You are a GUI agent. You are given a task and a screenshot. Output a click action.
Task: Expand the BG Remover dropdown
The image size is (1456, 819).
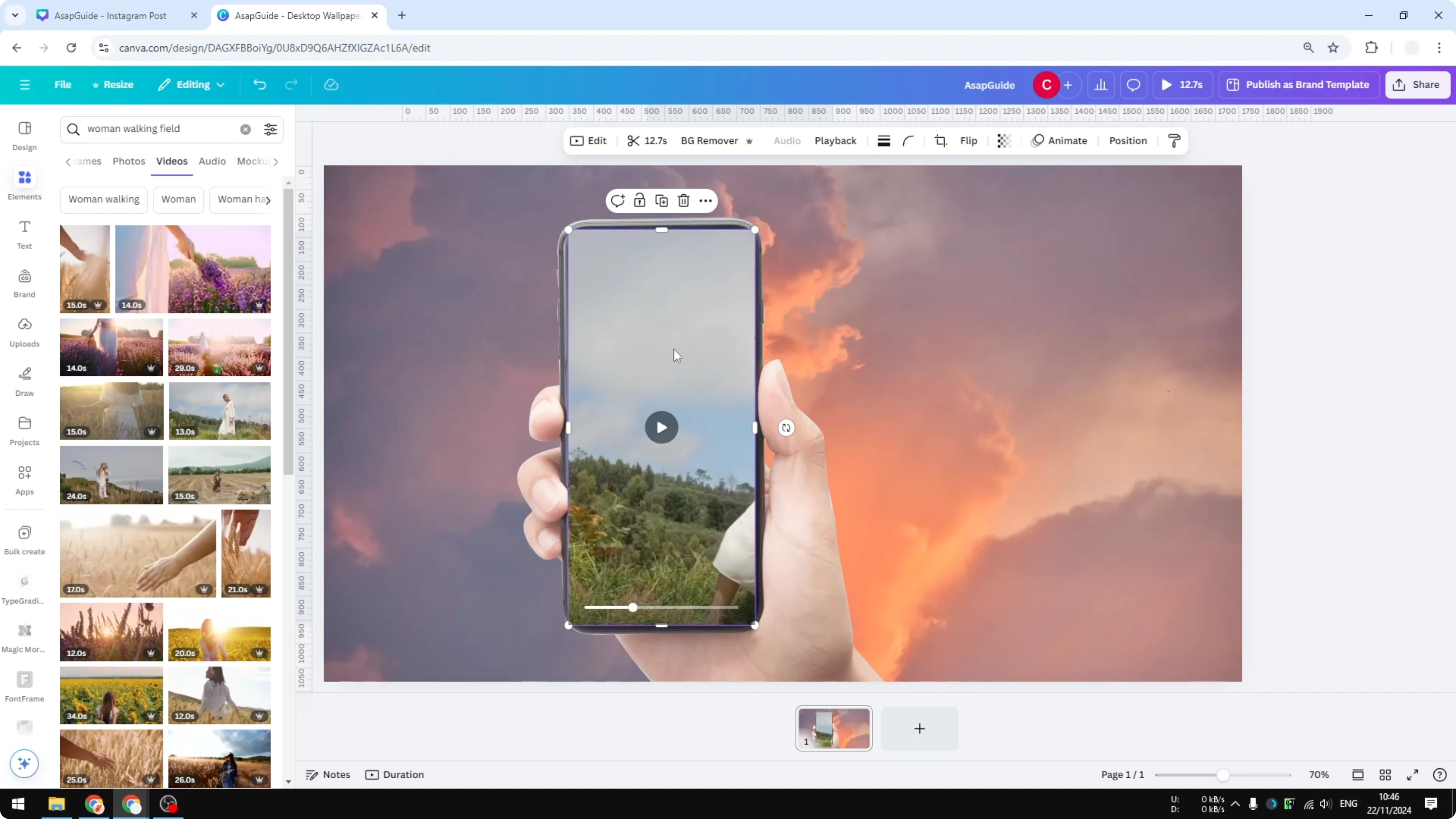coord(749,141)
